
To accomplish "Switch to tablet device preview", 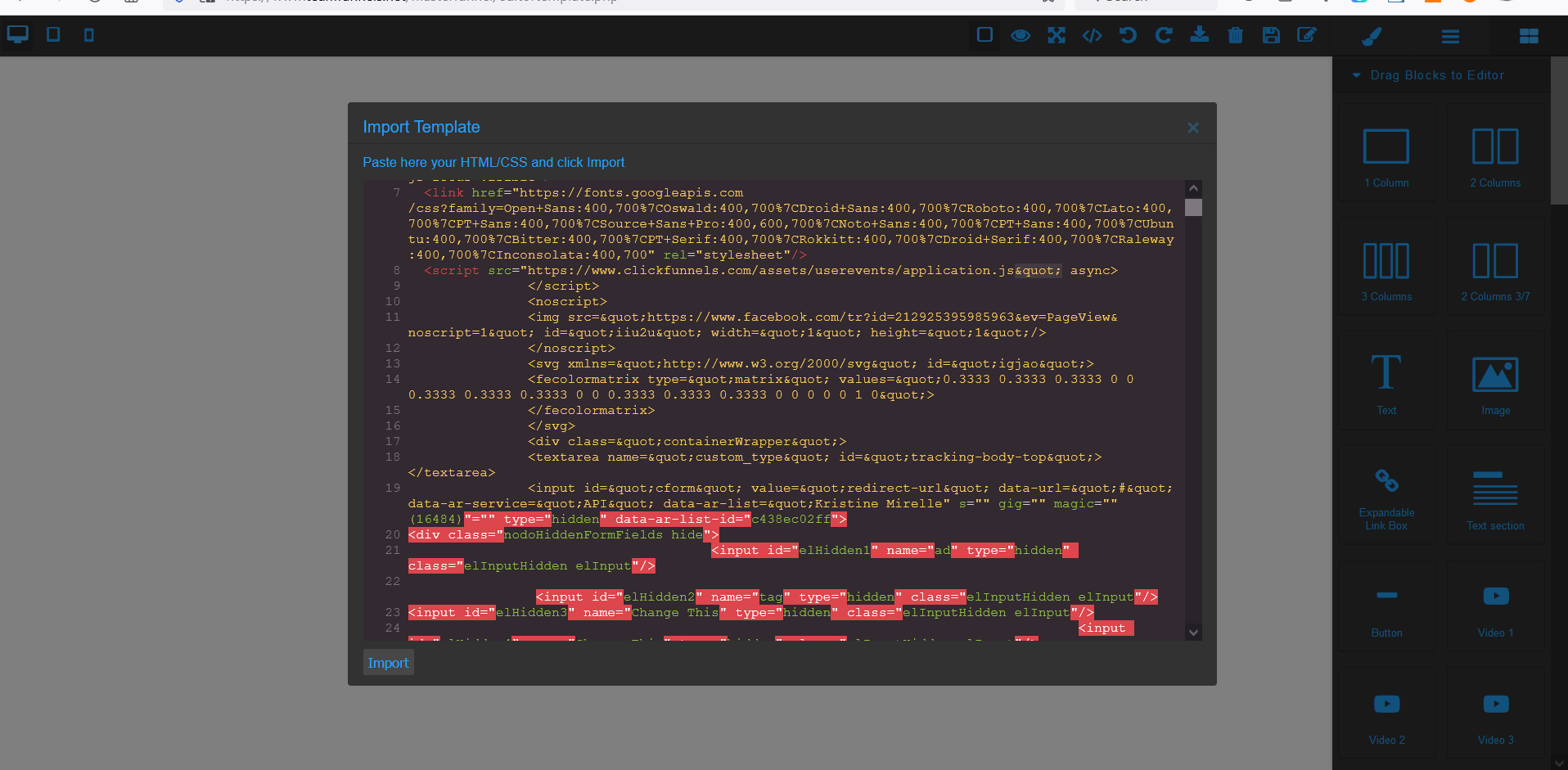I will point(53,34).
